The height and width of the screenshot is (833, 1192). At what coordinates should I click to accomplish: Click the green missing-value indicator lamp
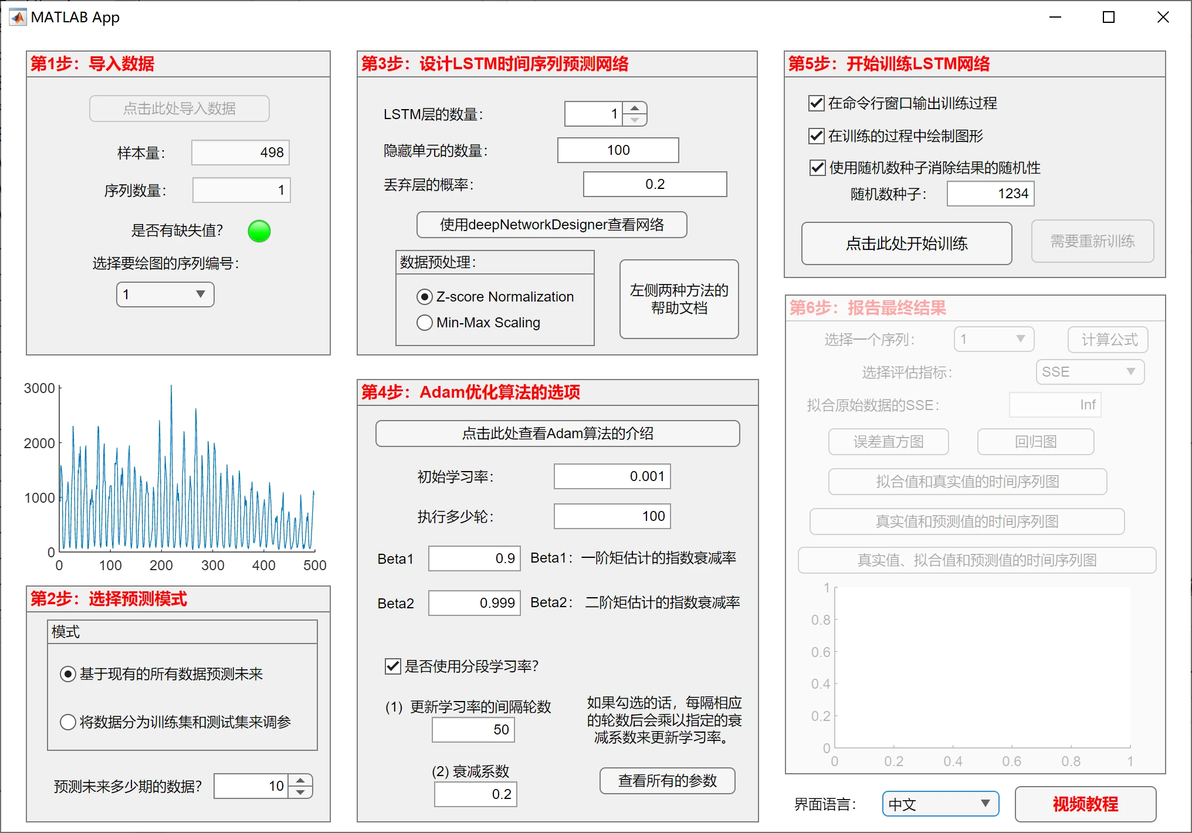point(259,231)
